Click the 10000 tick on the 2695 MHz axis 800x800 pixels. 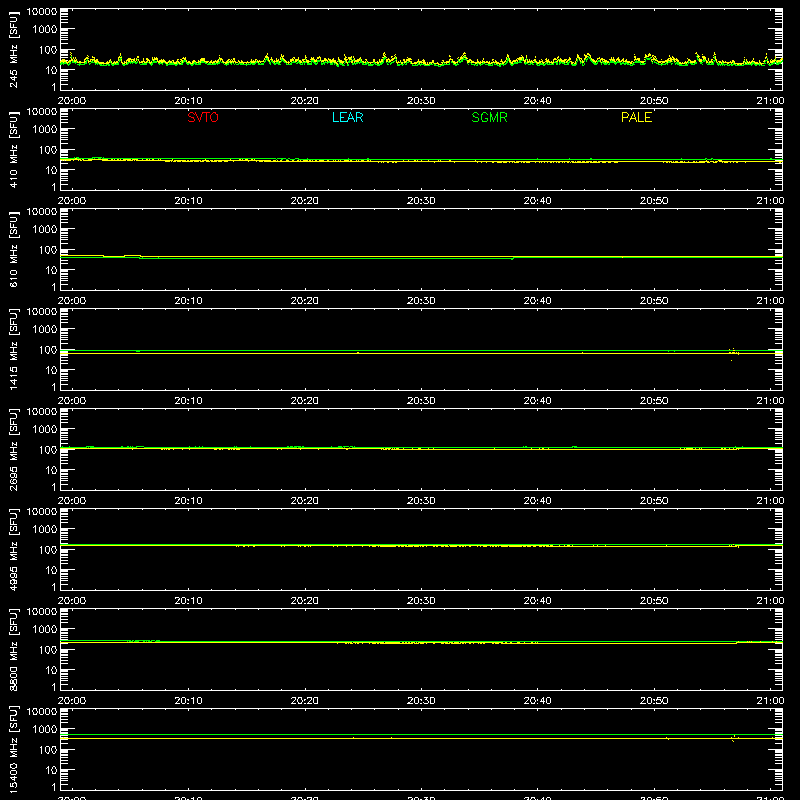click(42, 412)
